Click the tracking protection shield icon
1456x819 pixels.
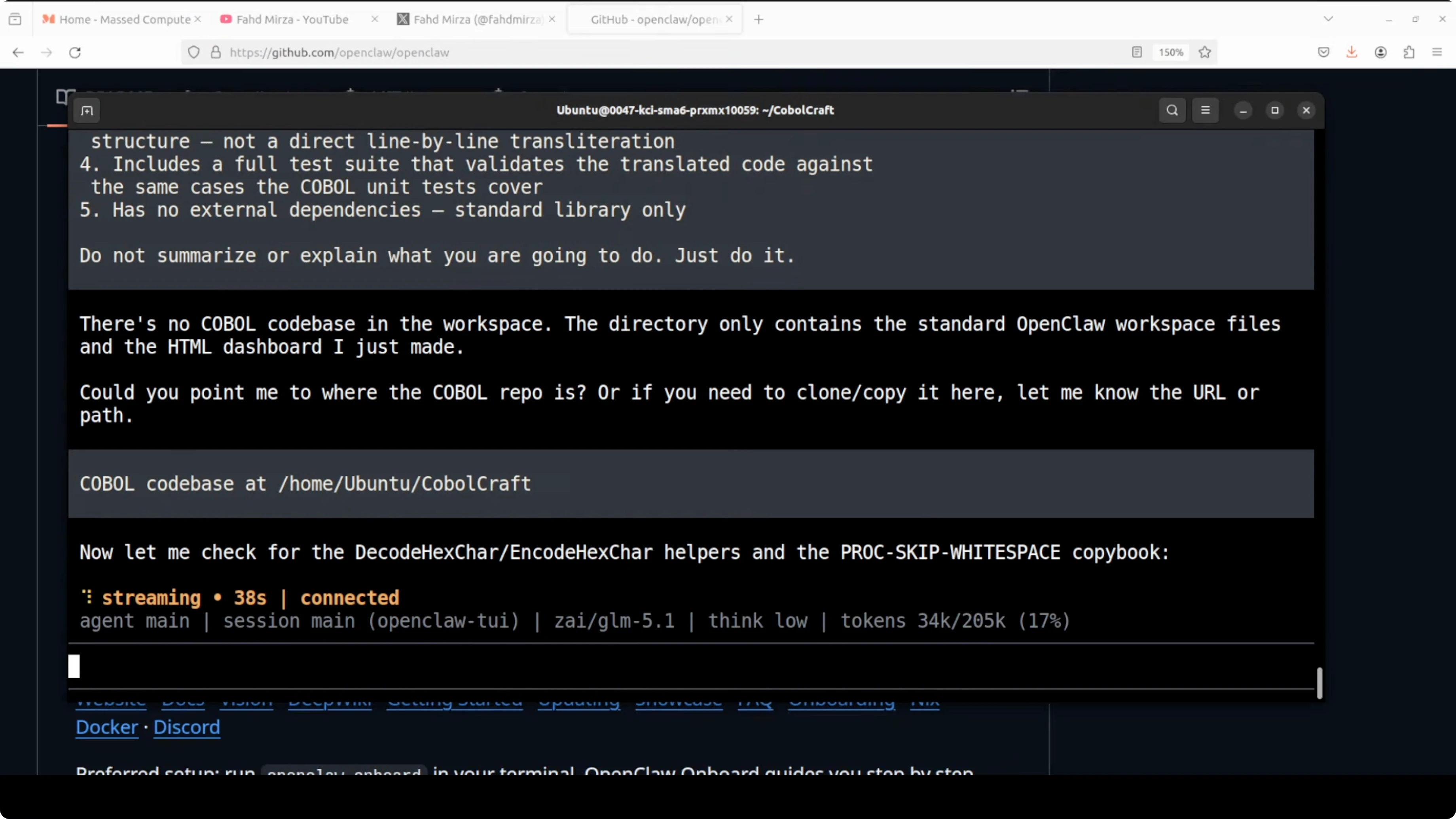194,53
